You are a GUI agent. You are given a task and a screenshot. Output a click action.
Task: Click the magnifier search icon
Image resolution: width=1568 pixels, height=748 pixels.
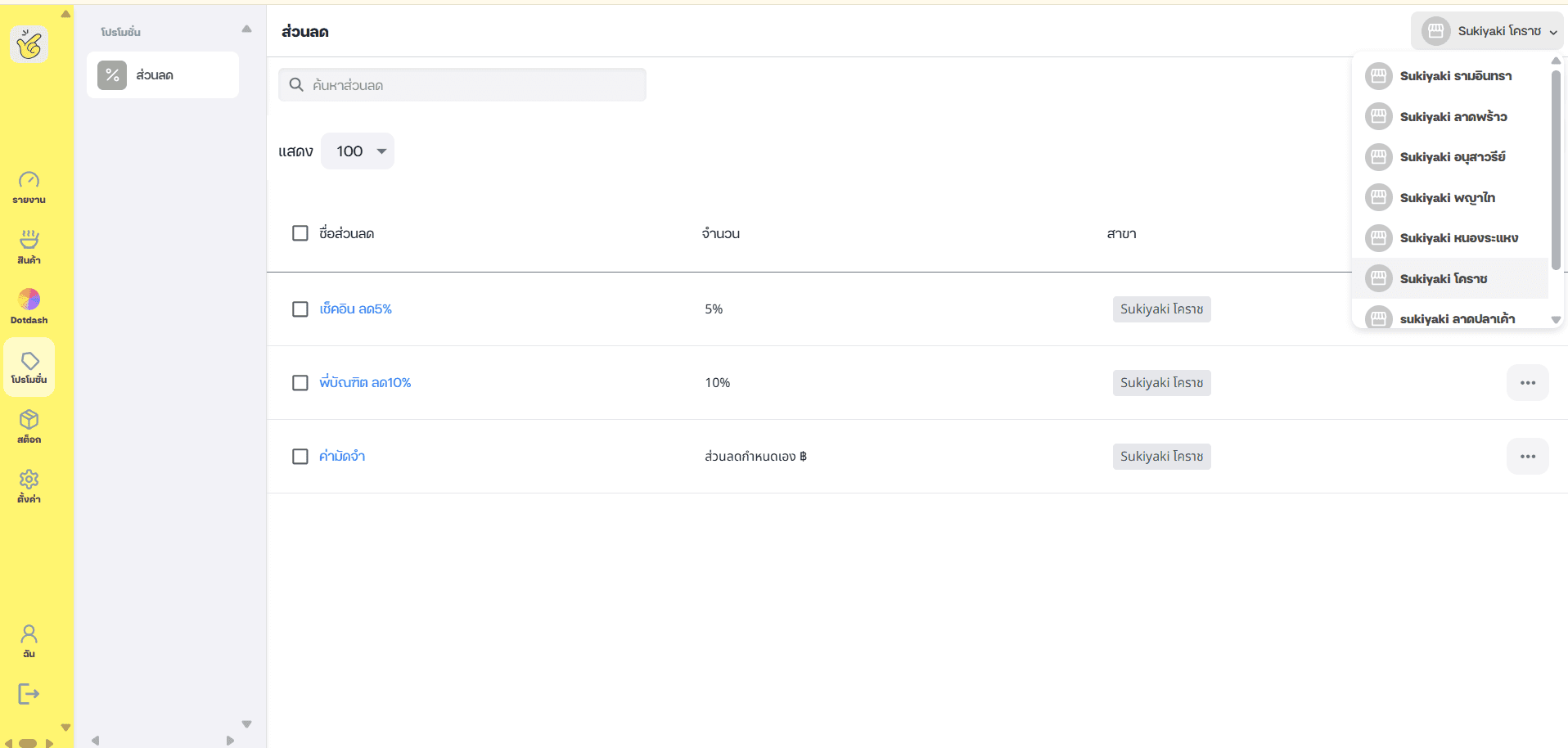coord(296,85)
